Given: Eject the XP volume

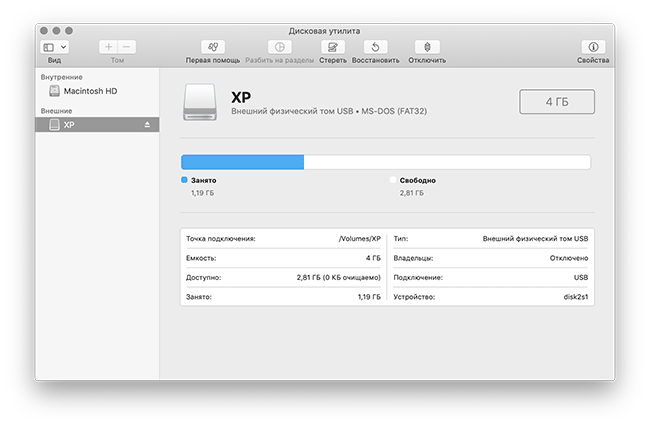Looking at the screenshot, I should coord(147,124).
